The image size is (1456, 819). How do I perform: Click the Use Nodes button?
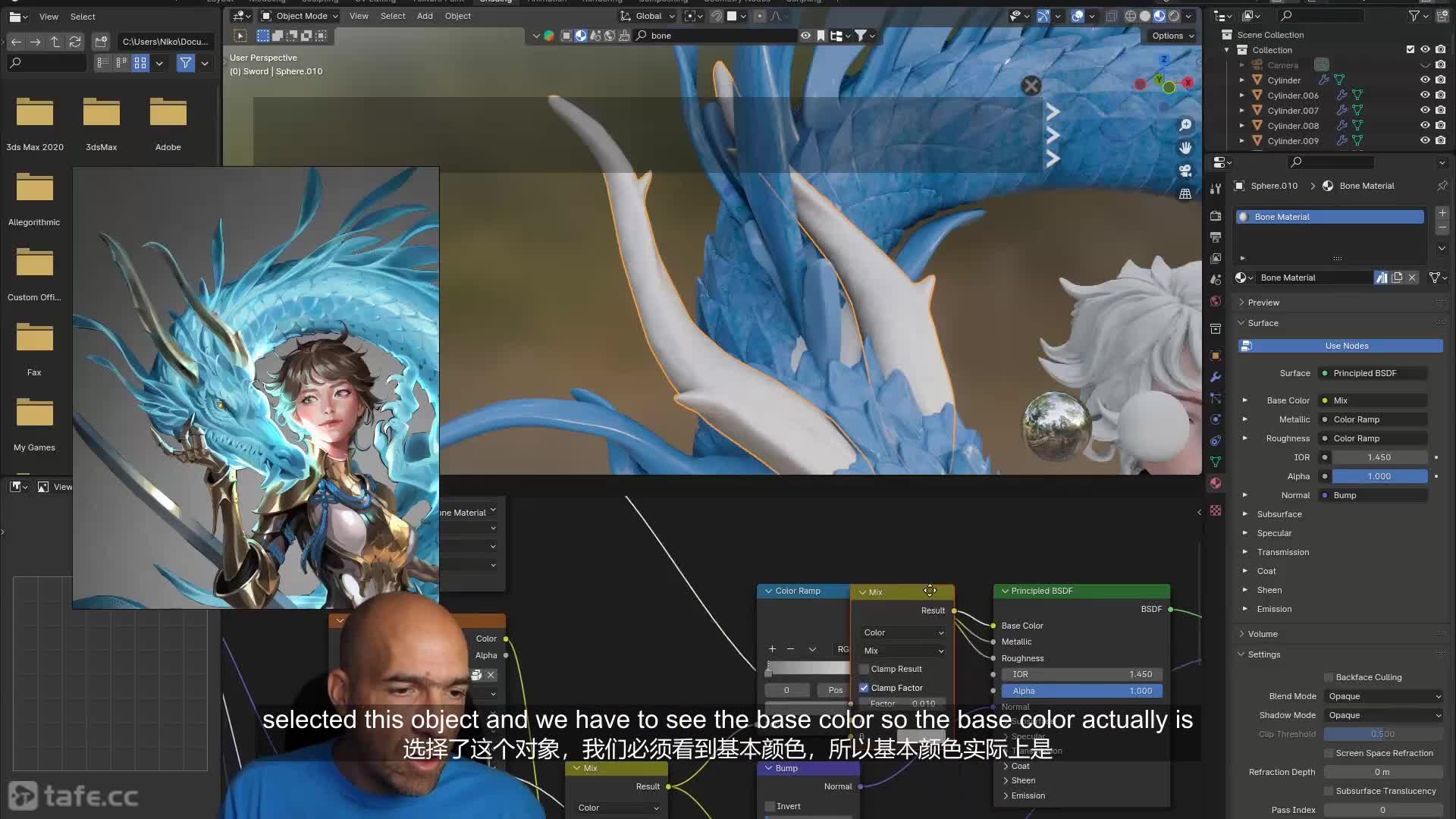pos(1340,346)
